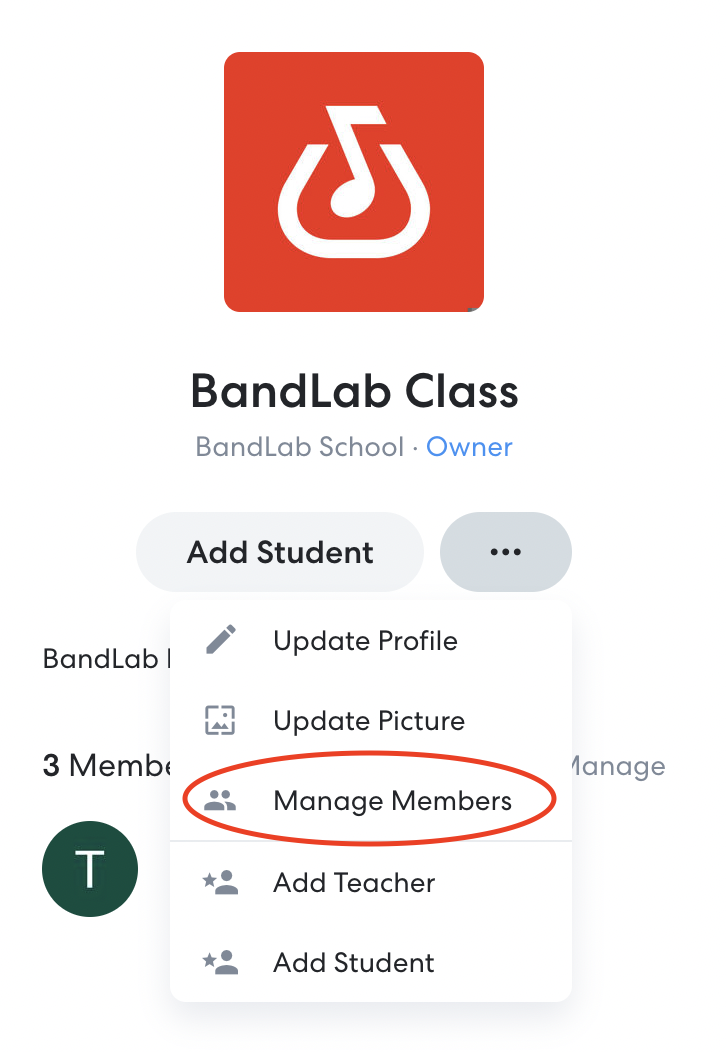
Task: Click the people icon beside Manage Members
Action: pyautogui.click(x=220, y=800)
